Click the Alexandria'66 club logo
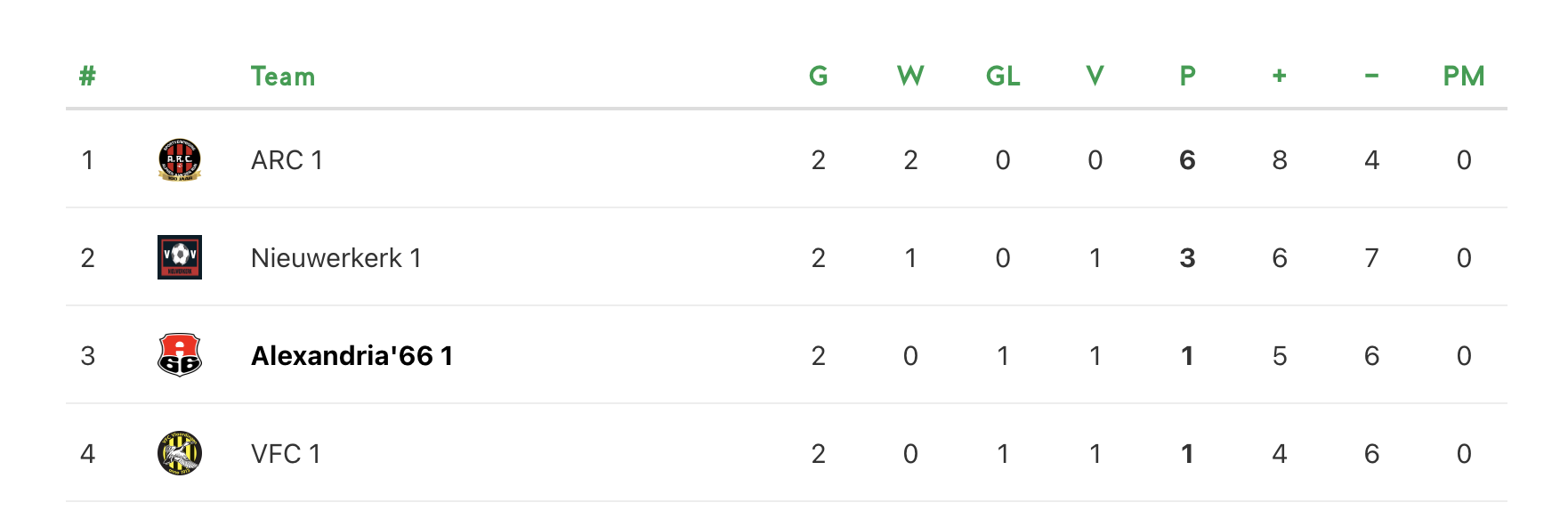The width and height of the screenshot is (1568, 527). [180, 355]
